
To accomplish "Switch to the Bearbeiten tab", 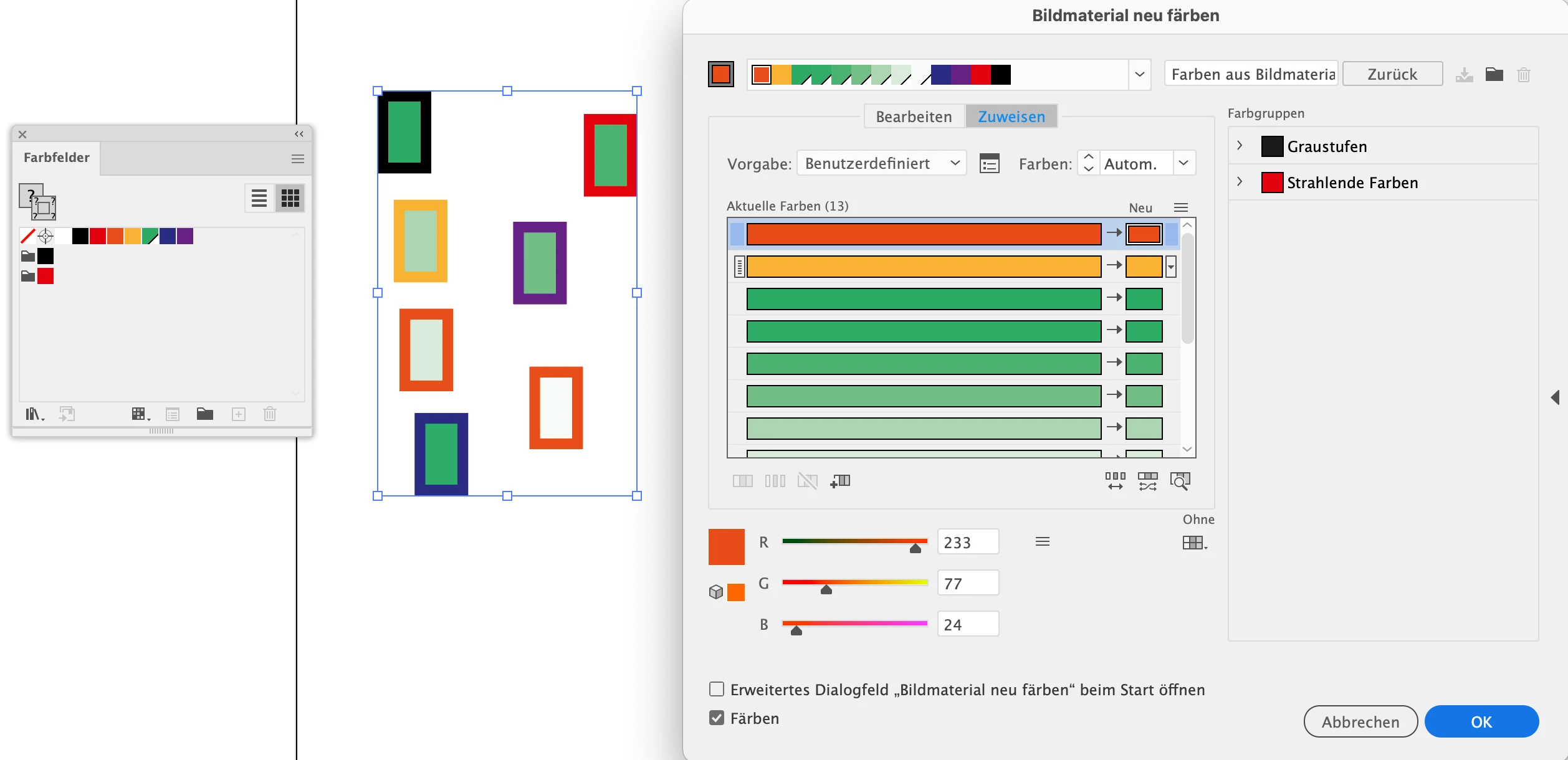I will 914,116.
